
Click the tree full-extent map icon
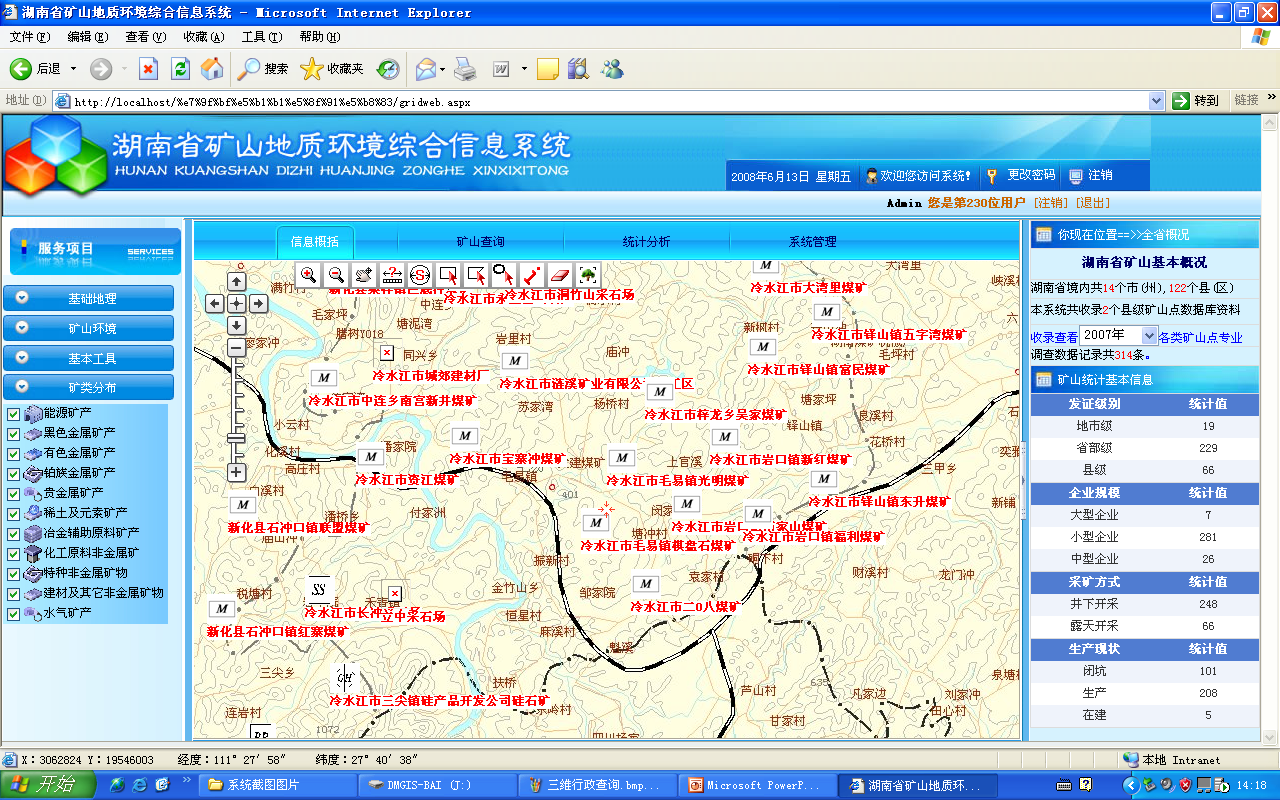pos(588,274)
